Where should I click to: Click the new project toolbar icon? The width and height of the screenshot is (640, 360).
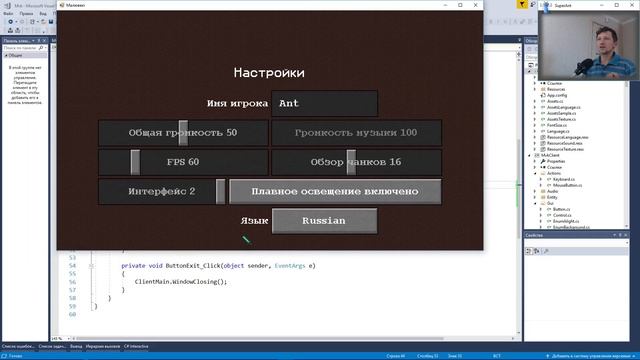pyautogui.click(x=33, y=22)
